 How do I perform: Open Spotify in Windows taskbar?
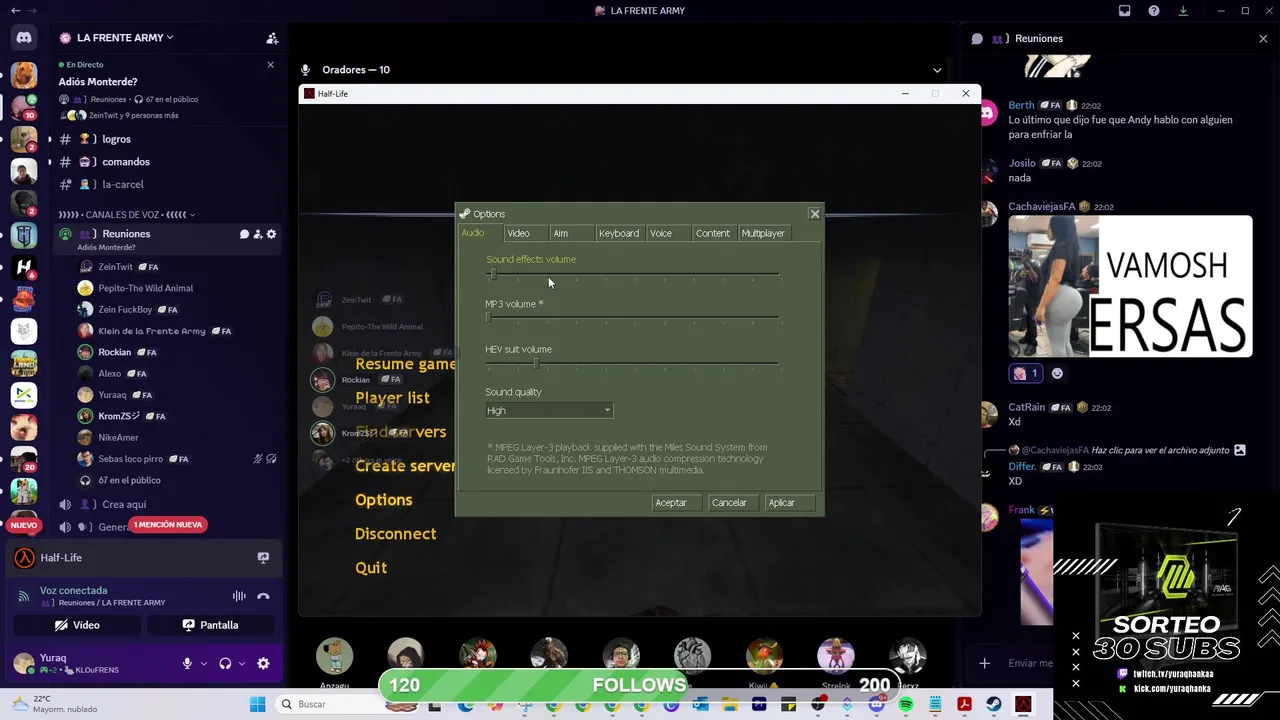[x=906, y=704]
